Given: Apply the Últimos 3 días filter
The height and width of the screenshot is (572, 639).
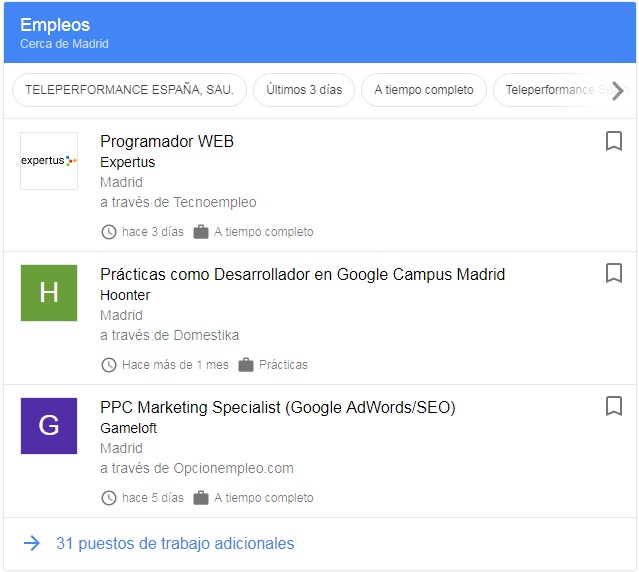Looking at the screenshot, I should point(304,90).
